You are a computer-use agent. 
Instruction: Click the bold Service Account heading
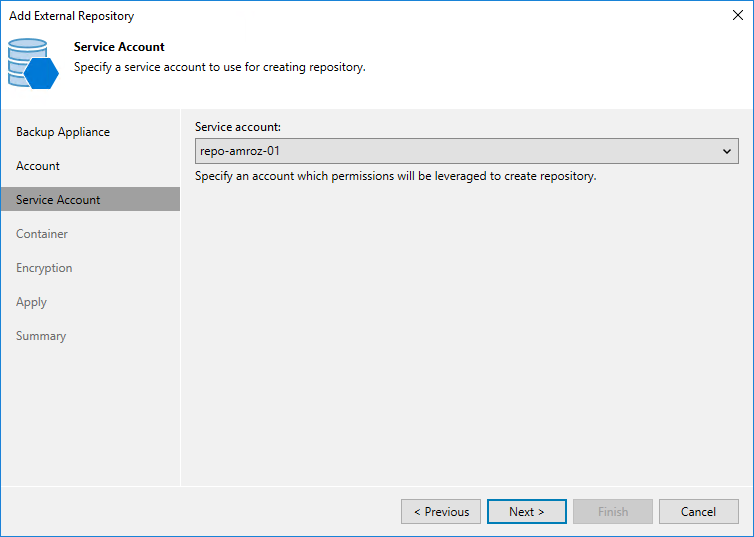coord(119,47)
